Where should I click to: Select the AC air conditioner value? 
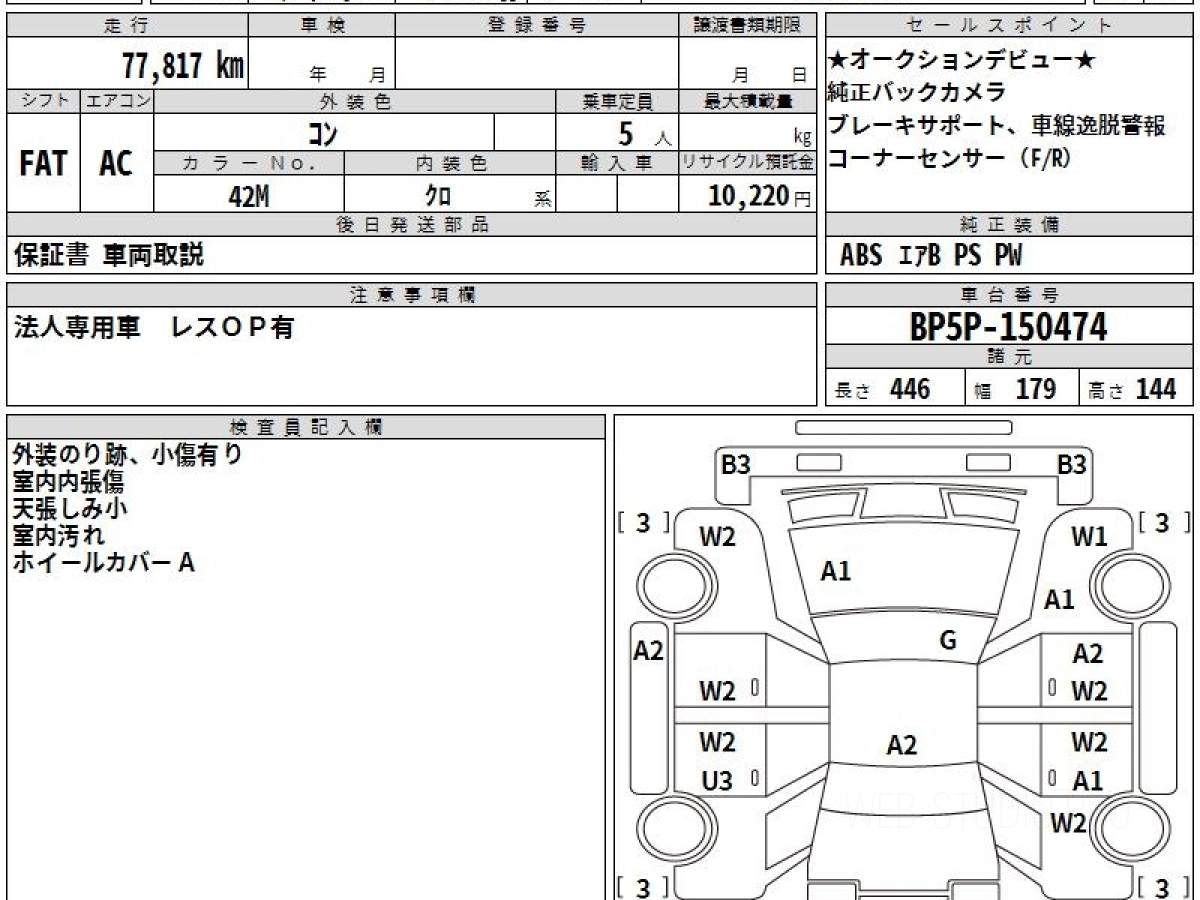[117, 163]
